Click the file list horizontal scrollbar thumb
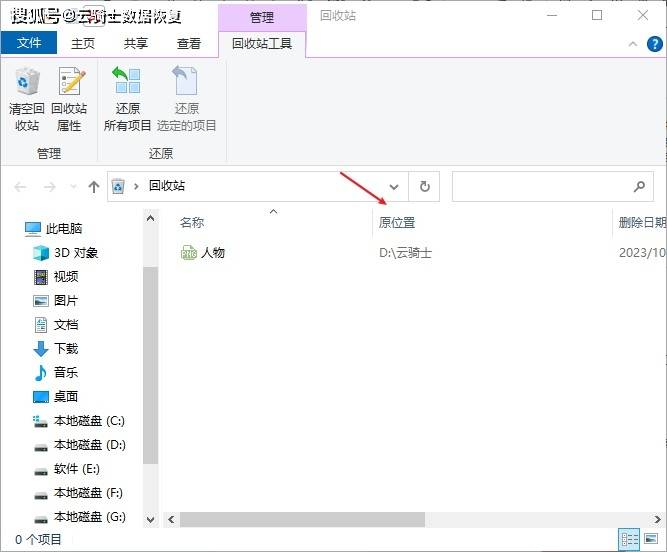This screenshot has width=667, height=552. pyautogui.click(x=302, y=519)
